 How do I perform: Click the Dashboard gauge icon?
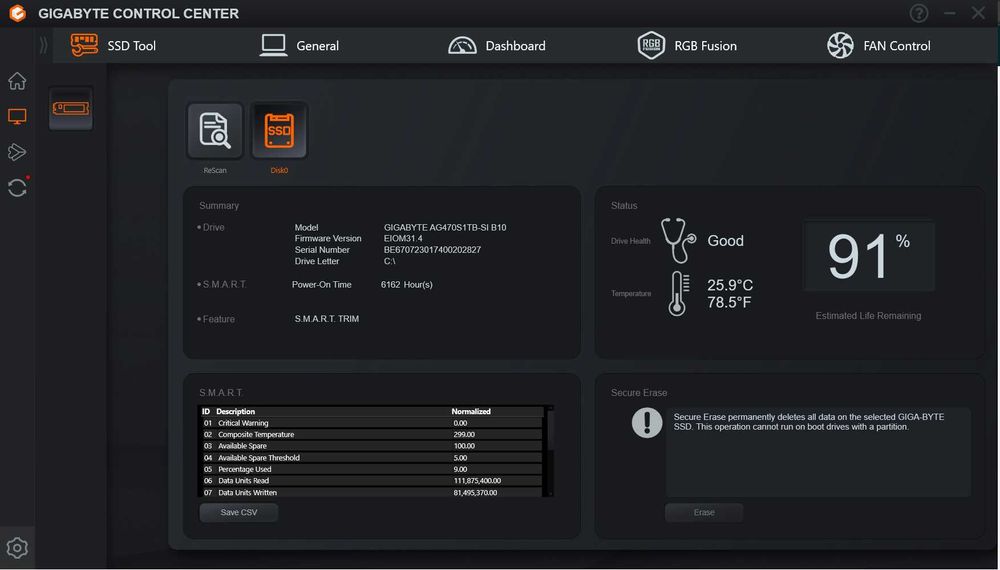462,45
